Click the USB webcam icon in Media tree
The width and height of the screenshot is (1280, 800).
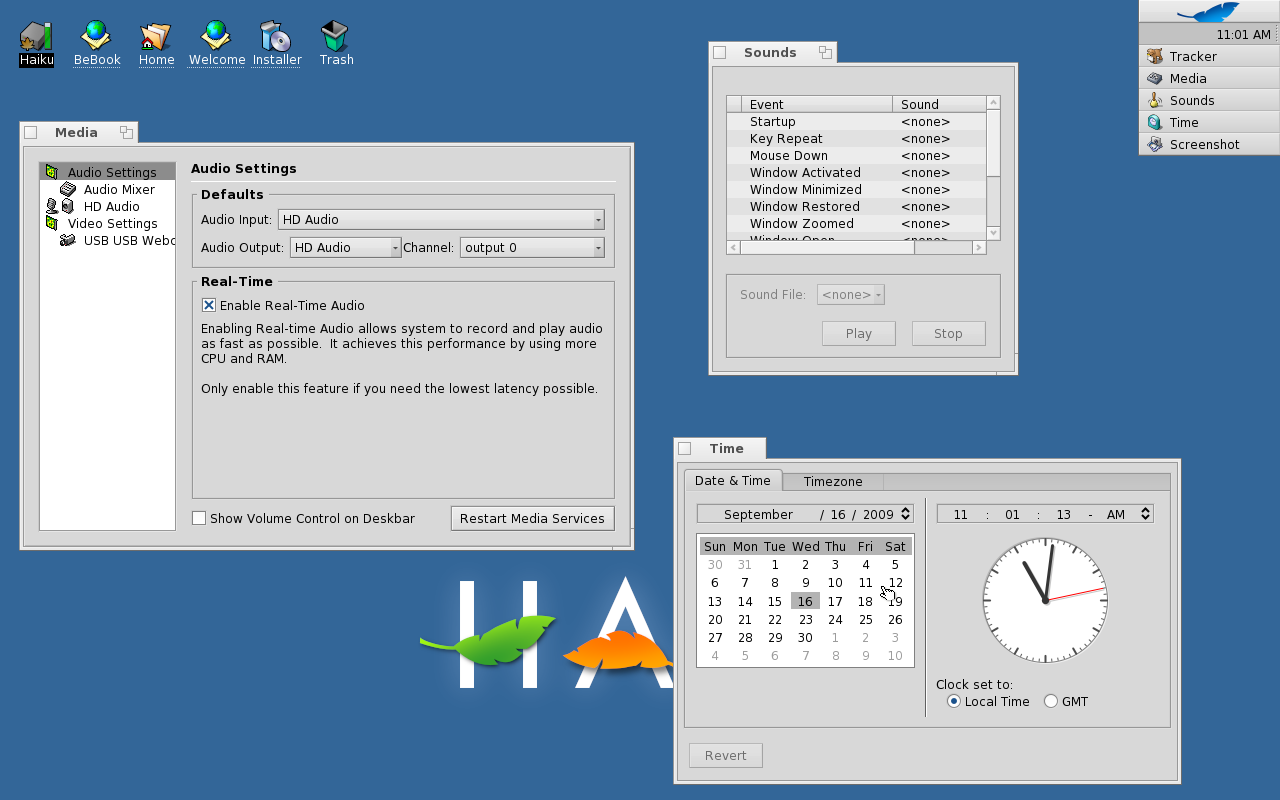pos(68,240)
